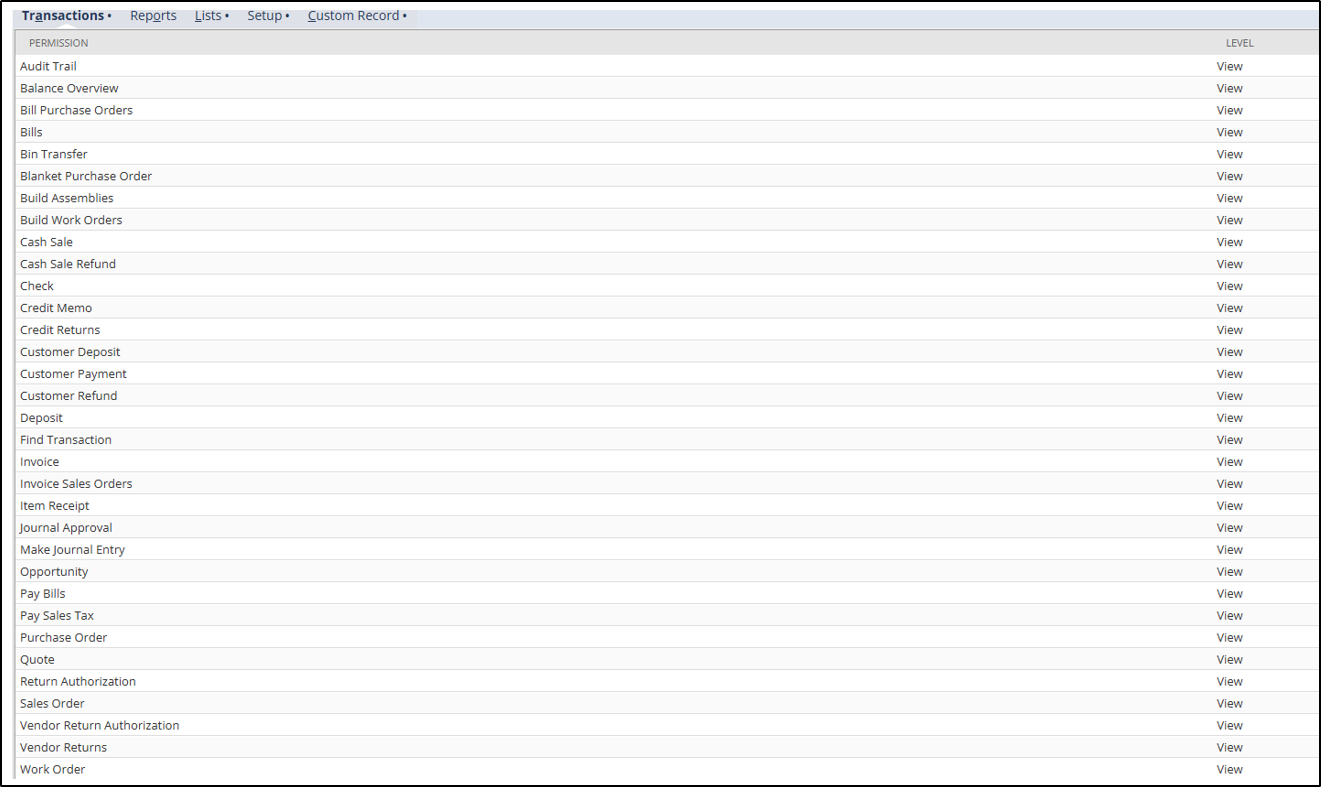
Task: Click the Invoice permission row
Action: click(667, 462)
